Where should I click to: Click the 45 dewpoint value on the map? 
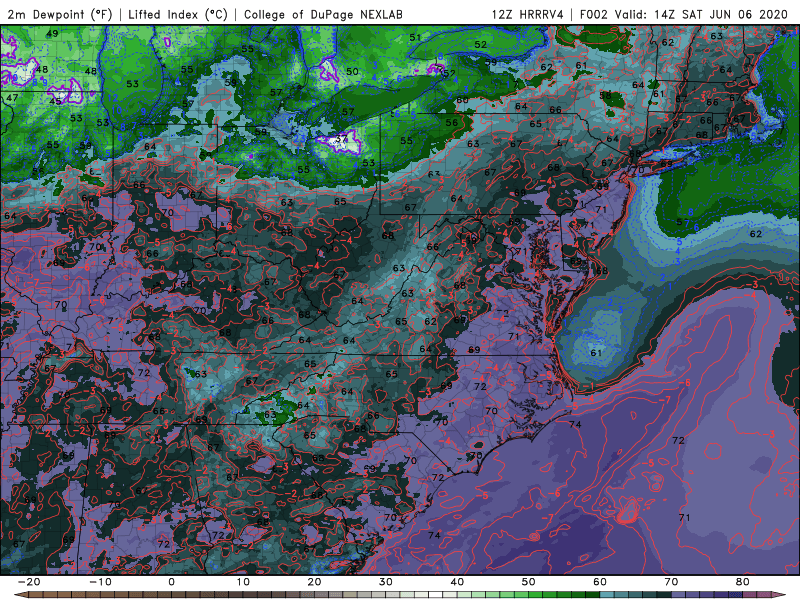pyautogui.click(x=55, y=101)
